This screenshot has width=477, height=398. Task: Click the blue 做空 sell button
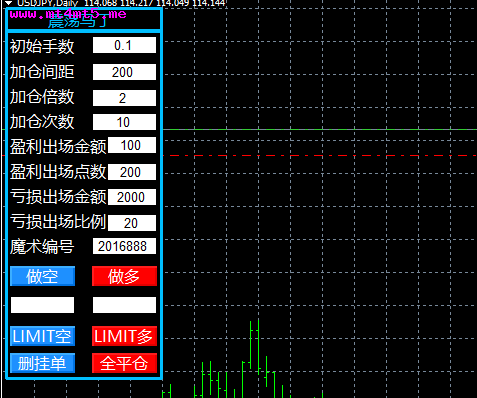pyautogui.click(x=42, y=276)
